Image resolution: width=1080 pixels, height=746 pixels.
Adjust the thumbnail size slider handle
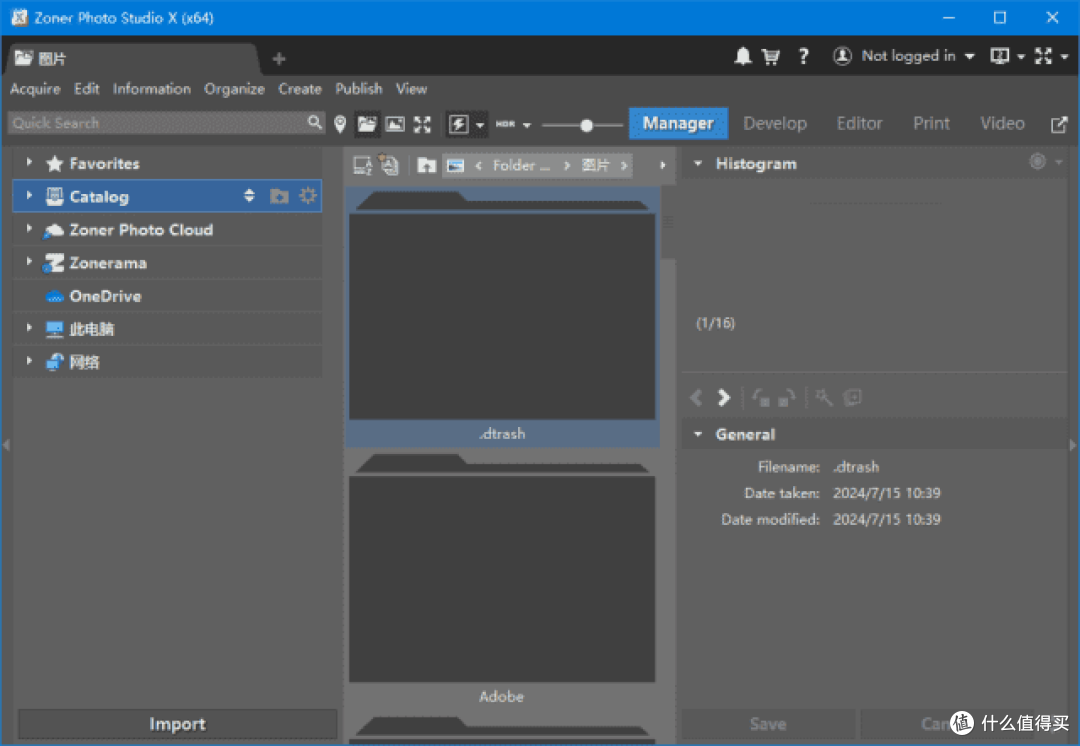click(586, 125)
